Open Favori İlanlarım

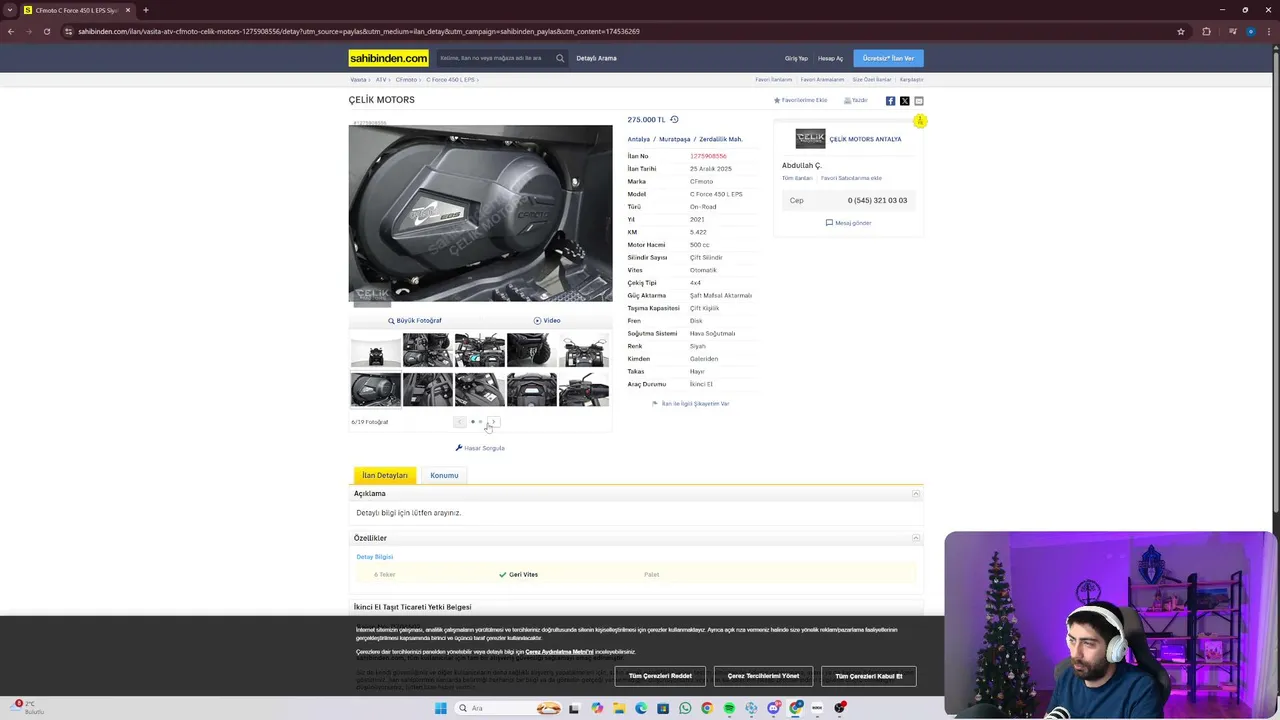click(x=773, y=79)
